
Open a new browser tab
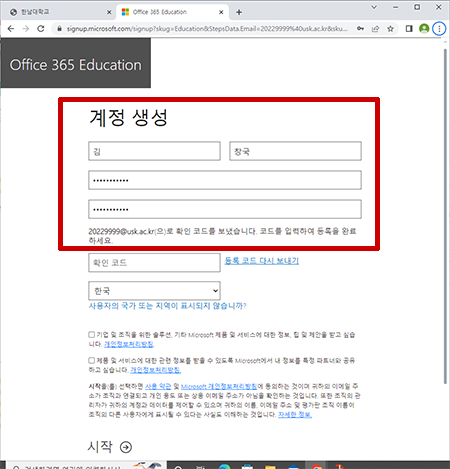tap(239, 12)
